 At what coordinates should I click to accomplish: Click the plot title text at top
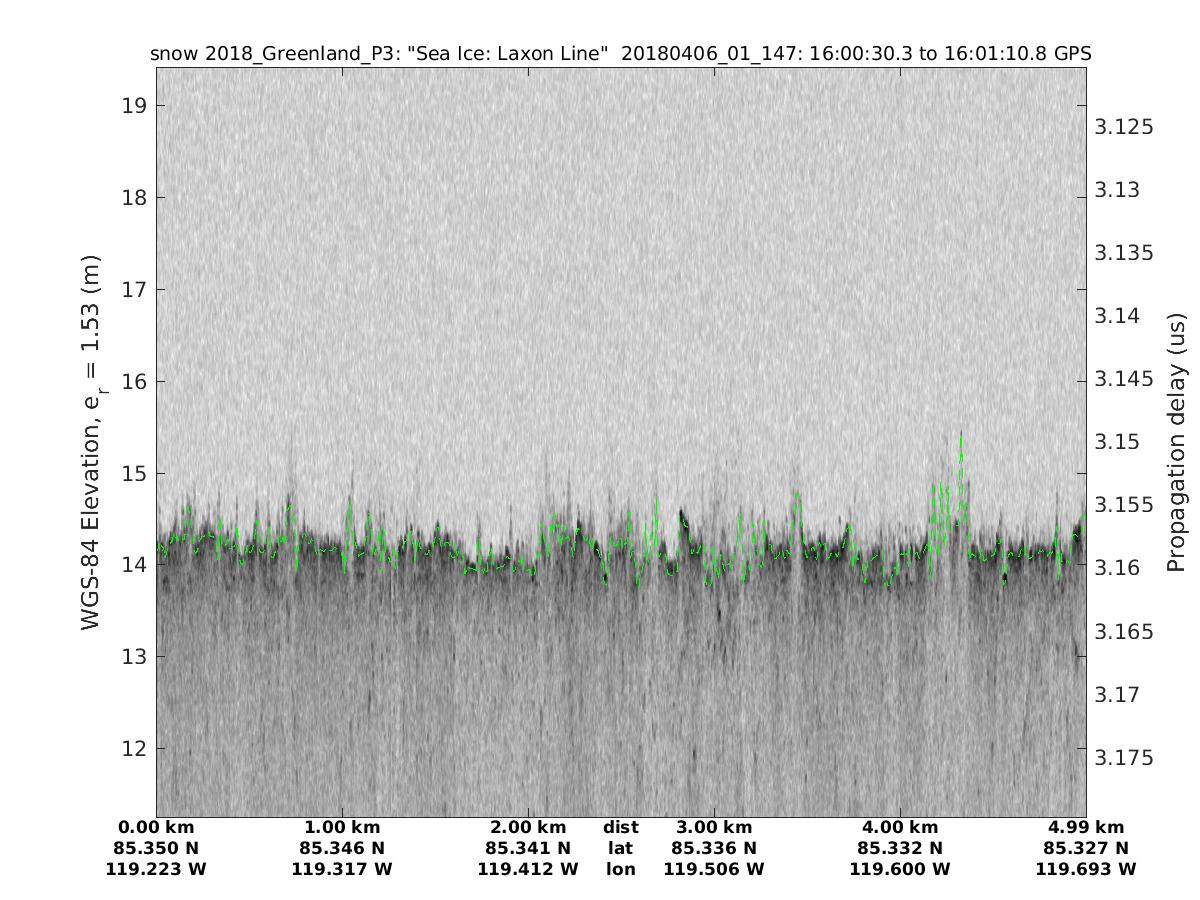click(x=620, y=53)
